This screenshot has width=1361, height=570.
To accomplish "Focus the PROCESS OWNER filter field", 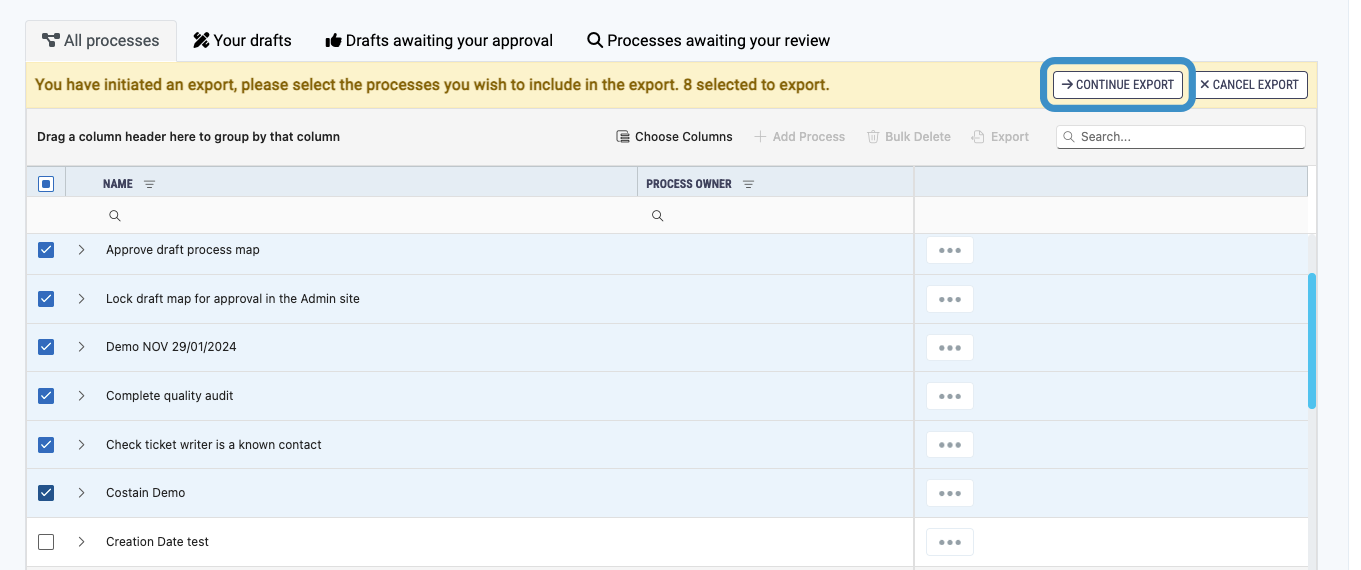I will coord(776,216).
